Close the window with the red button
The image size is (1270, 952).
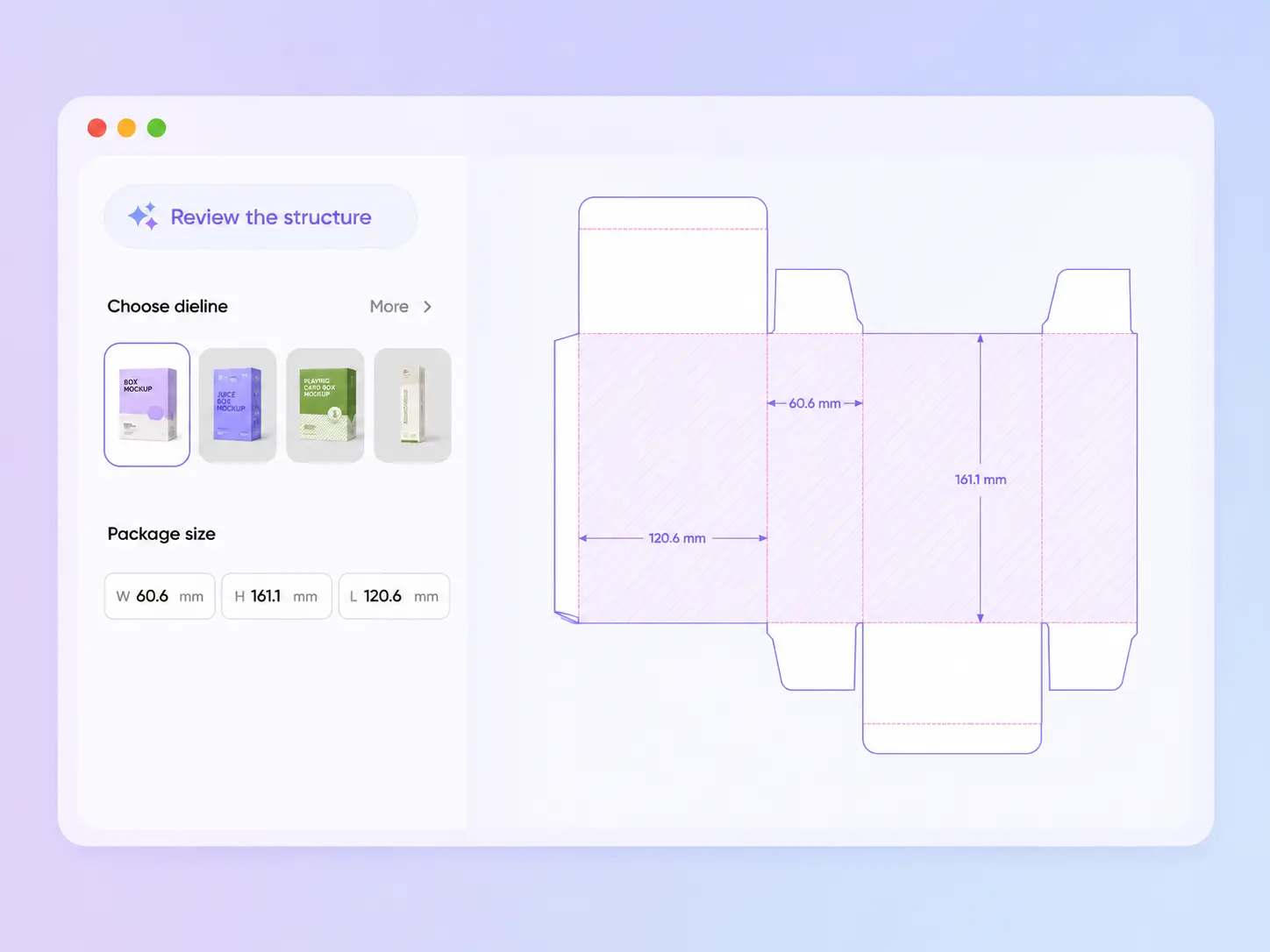click(97, 128)
